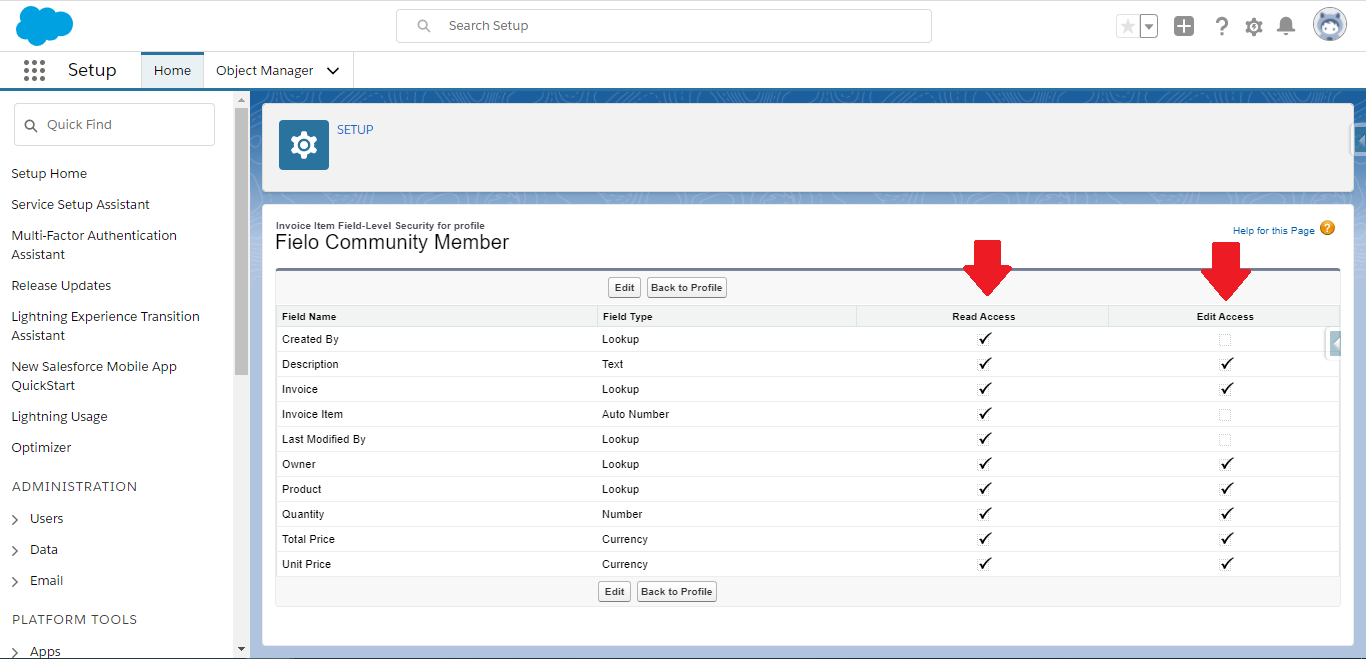Click the Unit Price field name

306,564
